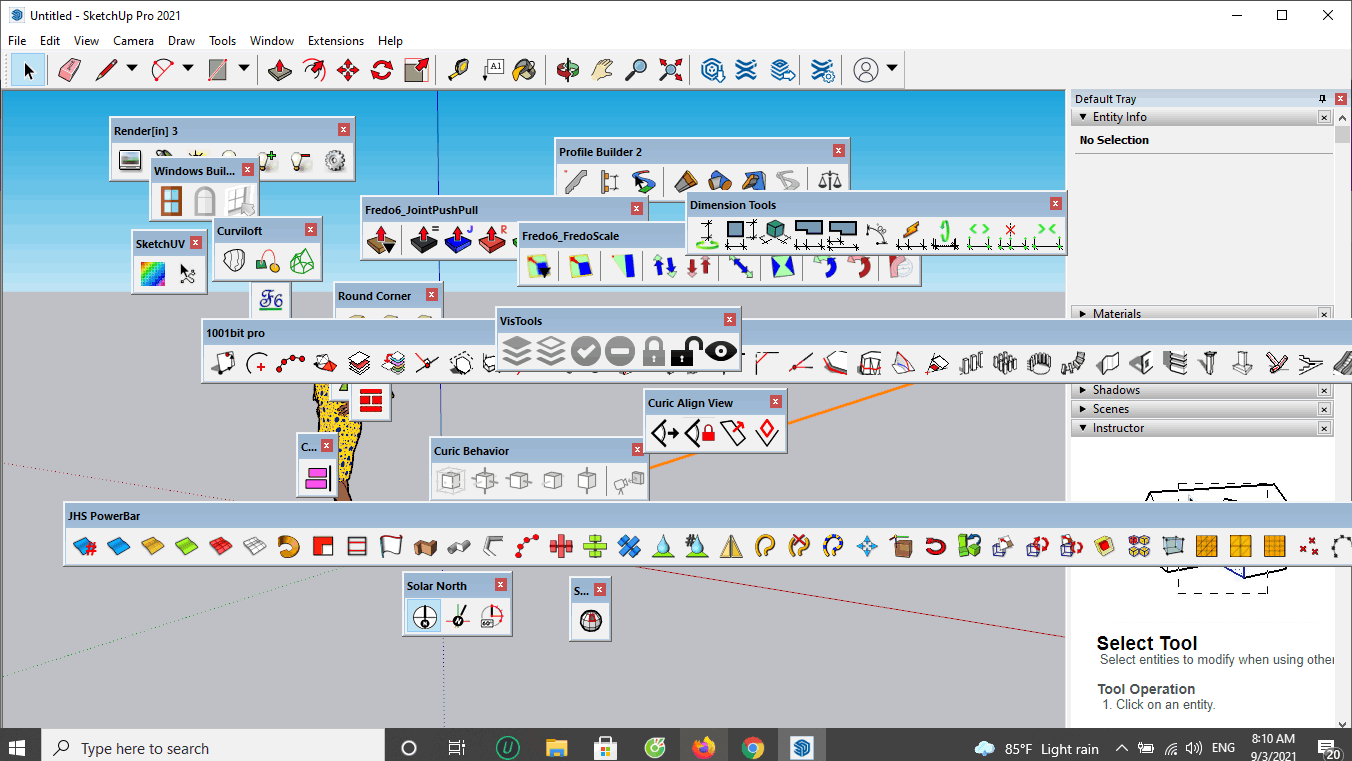Click the Tape Measure tool
The image size is (1352, 761).
coord(458,70)
